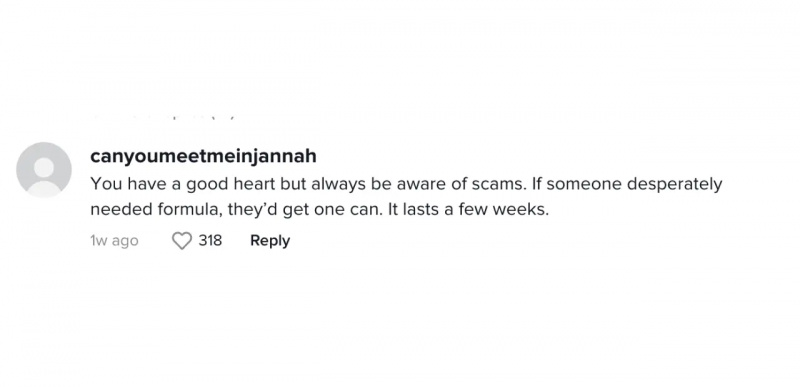Select the first line of comment text

coord(406,184)
